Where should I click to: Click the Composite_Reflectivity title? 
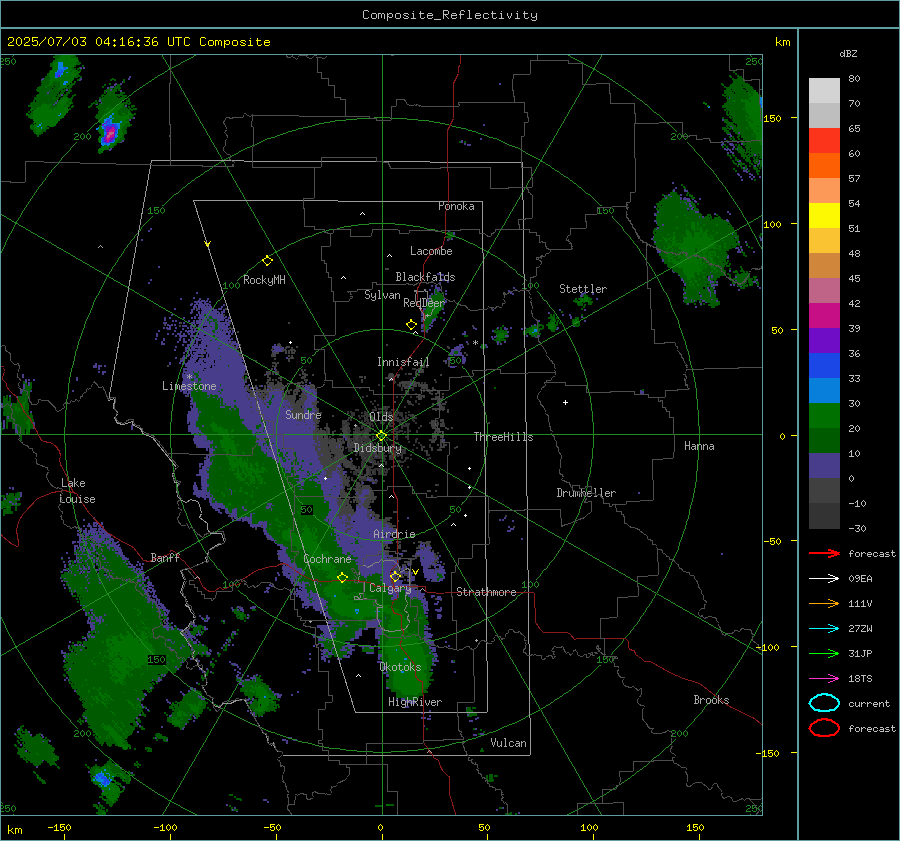click(x=450, y=15)
